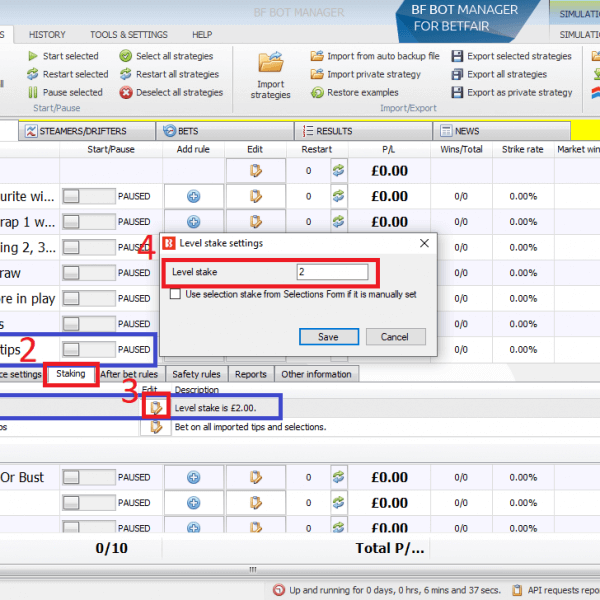The width and height of the screenshot is (600, 600).
Task: Click Deselect all strategies red icon
Action: (x=126, y=92)
